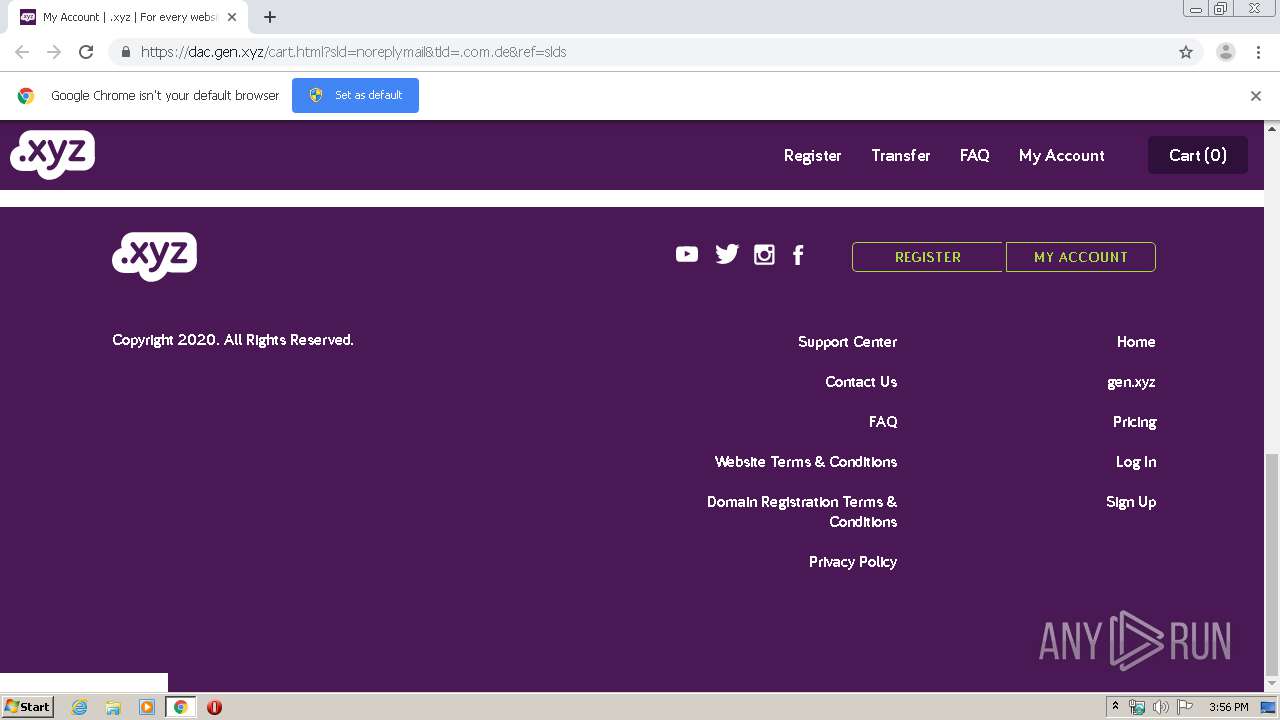Click the red Opera taskbar icon
The width and height of the screenshot is (1280, 720).
point(214,707)
